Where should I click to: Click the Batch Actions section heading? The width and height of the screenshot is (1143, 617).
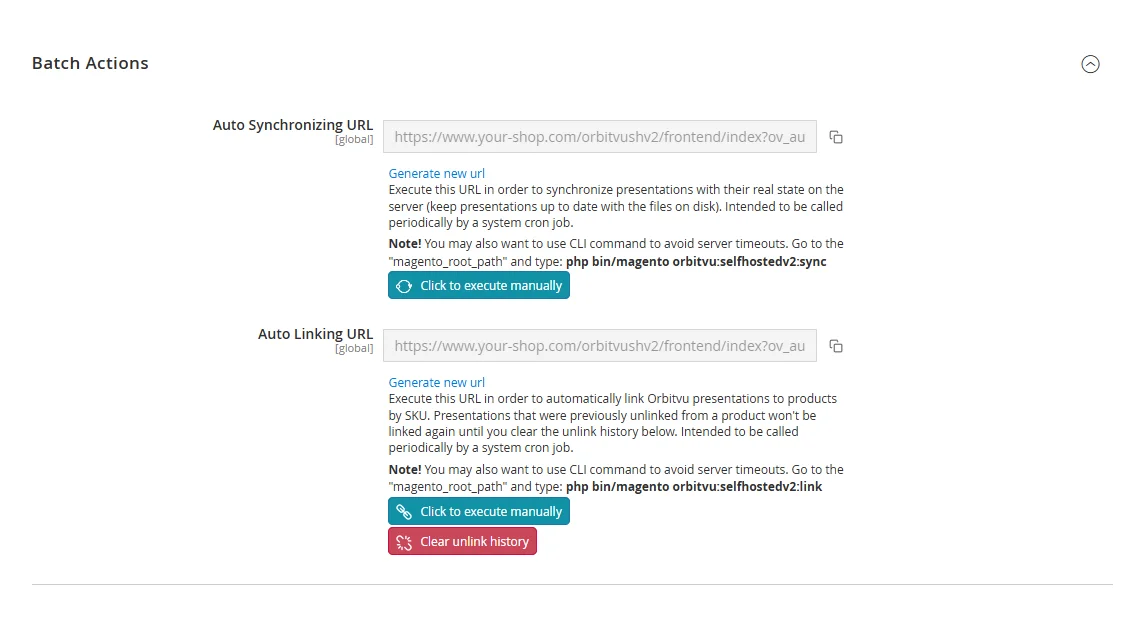90,63
